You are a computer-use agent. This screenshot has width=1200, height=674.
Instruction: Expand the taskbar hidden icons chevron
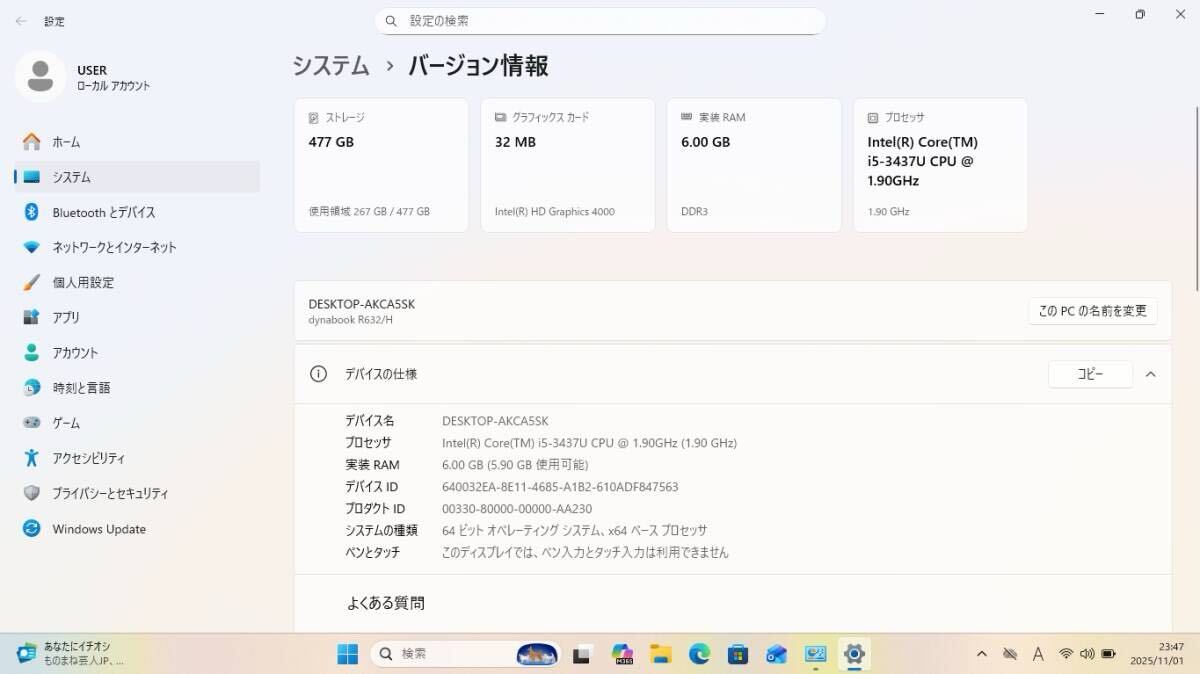click(981, 654)
